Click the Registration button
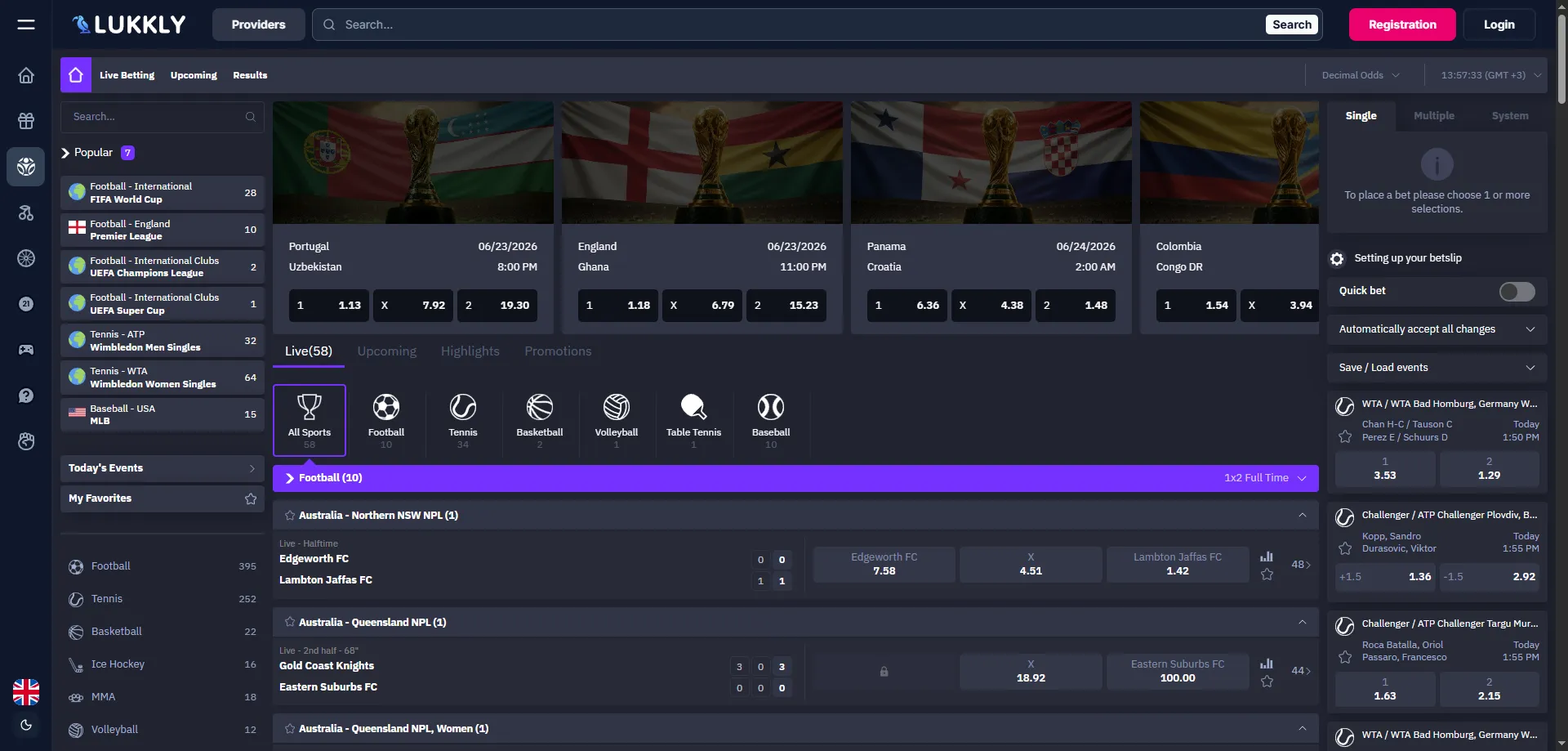 [x=1402, y=25]
